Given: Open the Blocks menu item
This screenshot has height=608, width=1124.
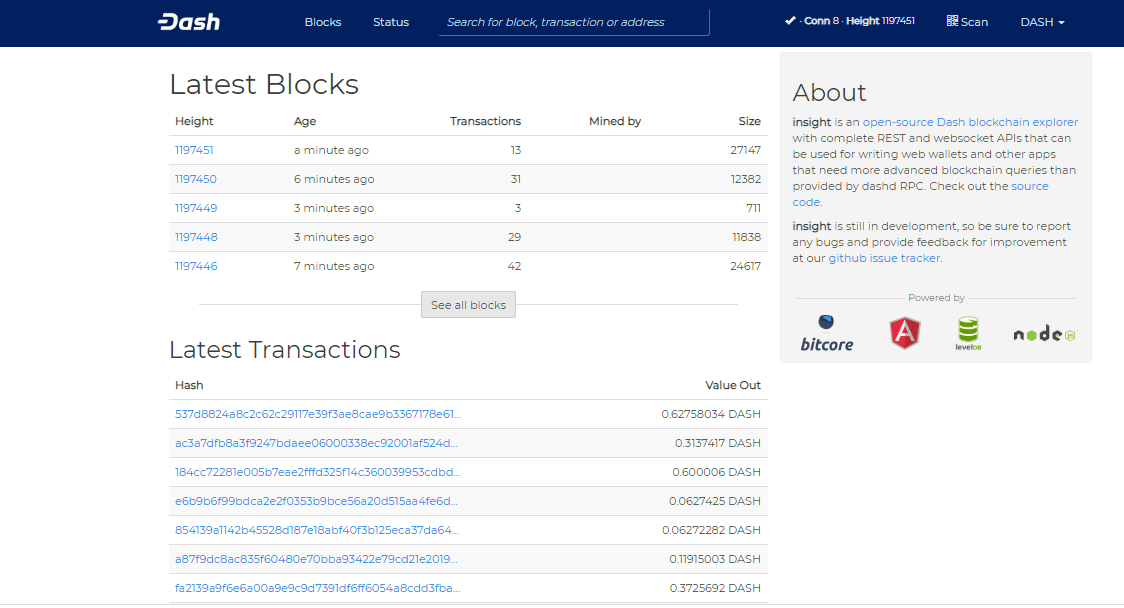Looking at the screenshot, I should tap(323, 22).
